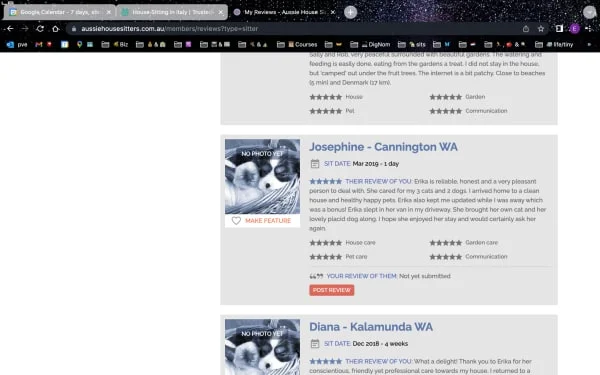The image size is (600, 375).
Task: Click the Pet care star rating
Action: pyautogui.click(x=326, y=257)
